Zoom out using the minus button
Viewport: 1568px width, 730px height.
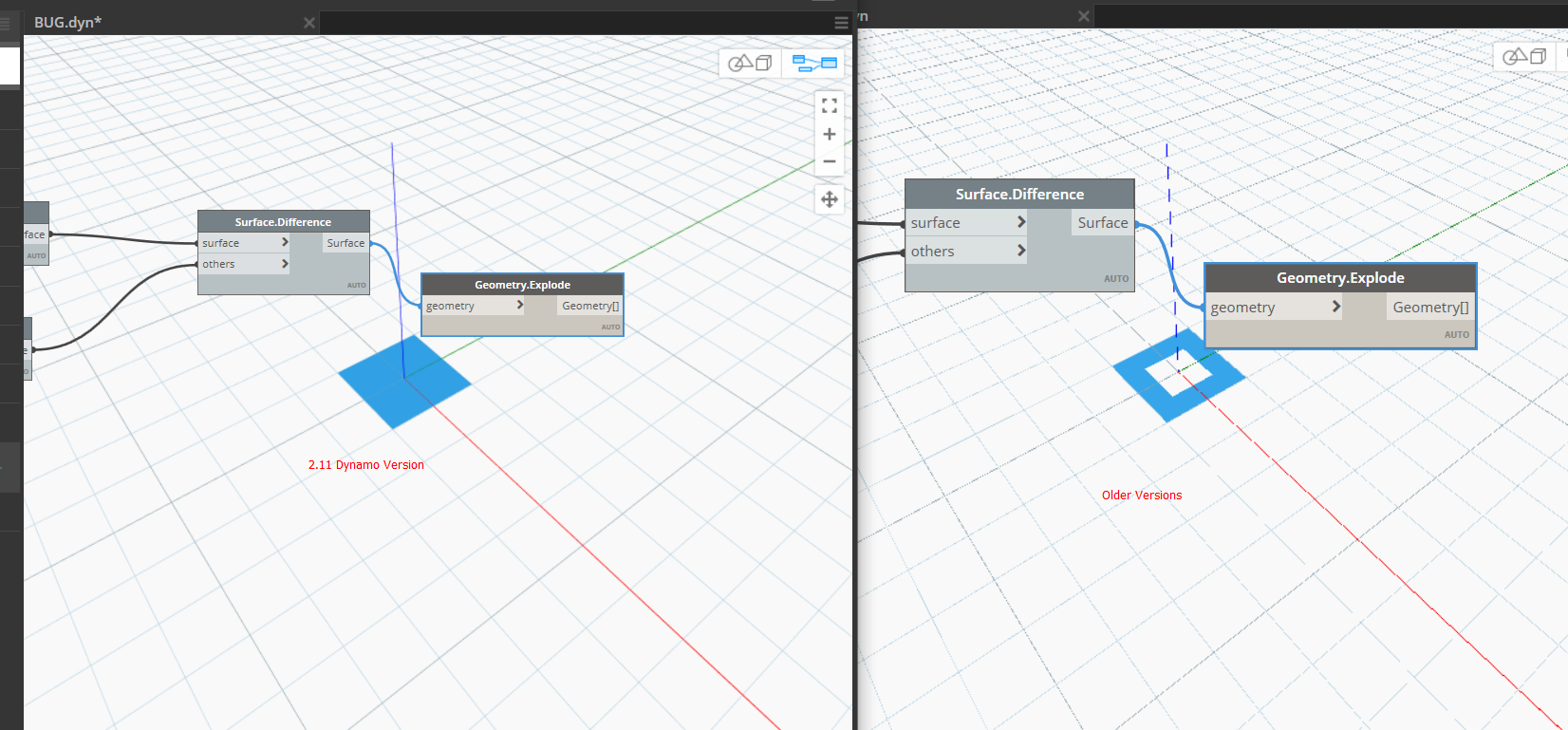(x=830, y=161)
